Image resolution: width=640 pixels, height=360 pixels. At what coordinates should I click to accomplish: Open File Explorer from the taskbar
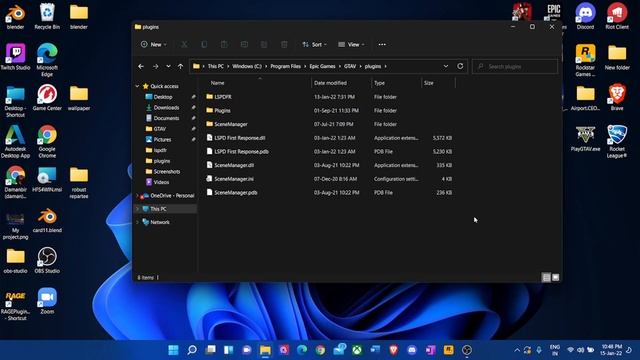click(265, 350)
